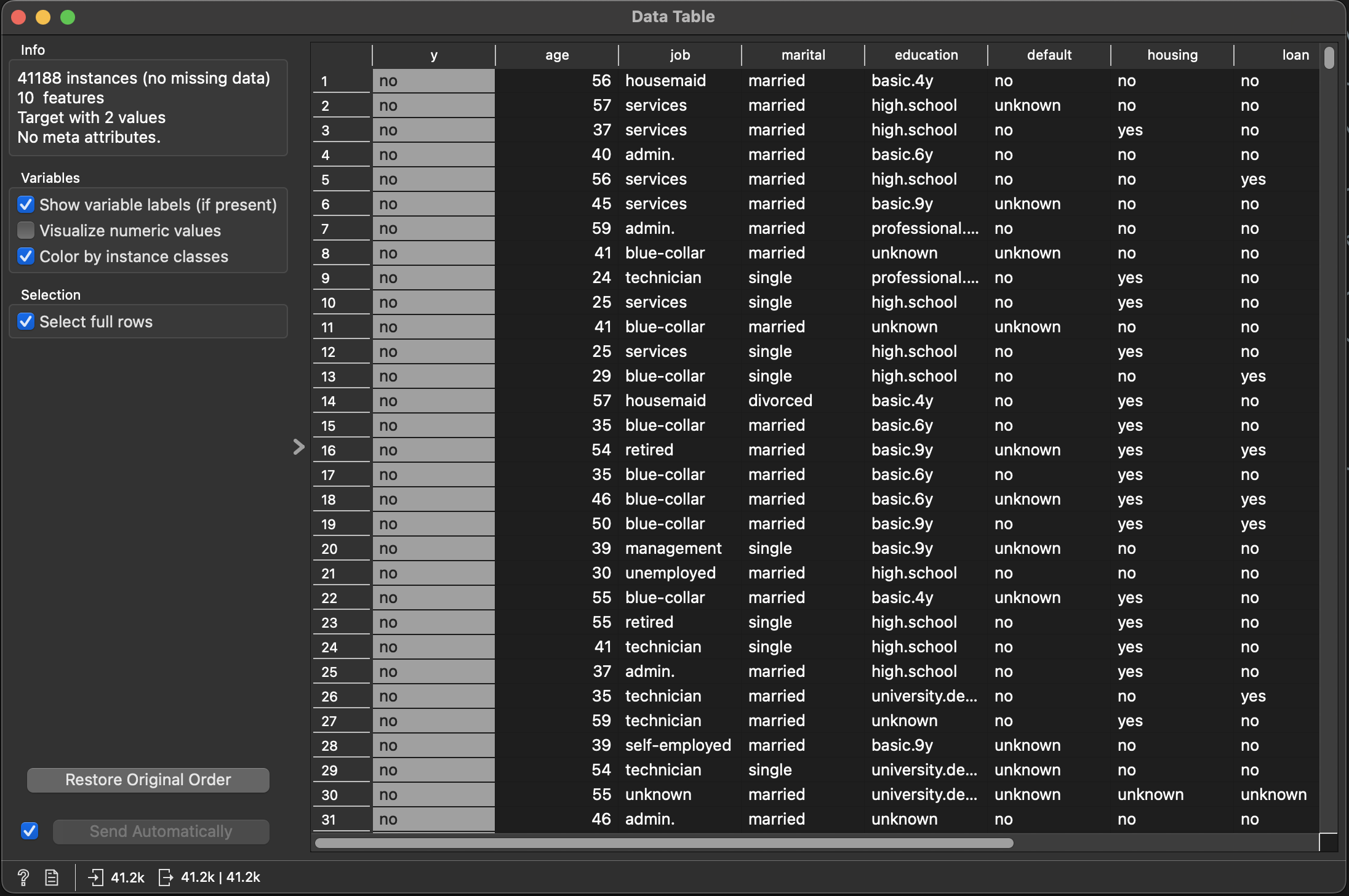Click the job column header

point(679,55)
